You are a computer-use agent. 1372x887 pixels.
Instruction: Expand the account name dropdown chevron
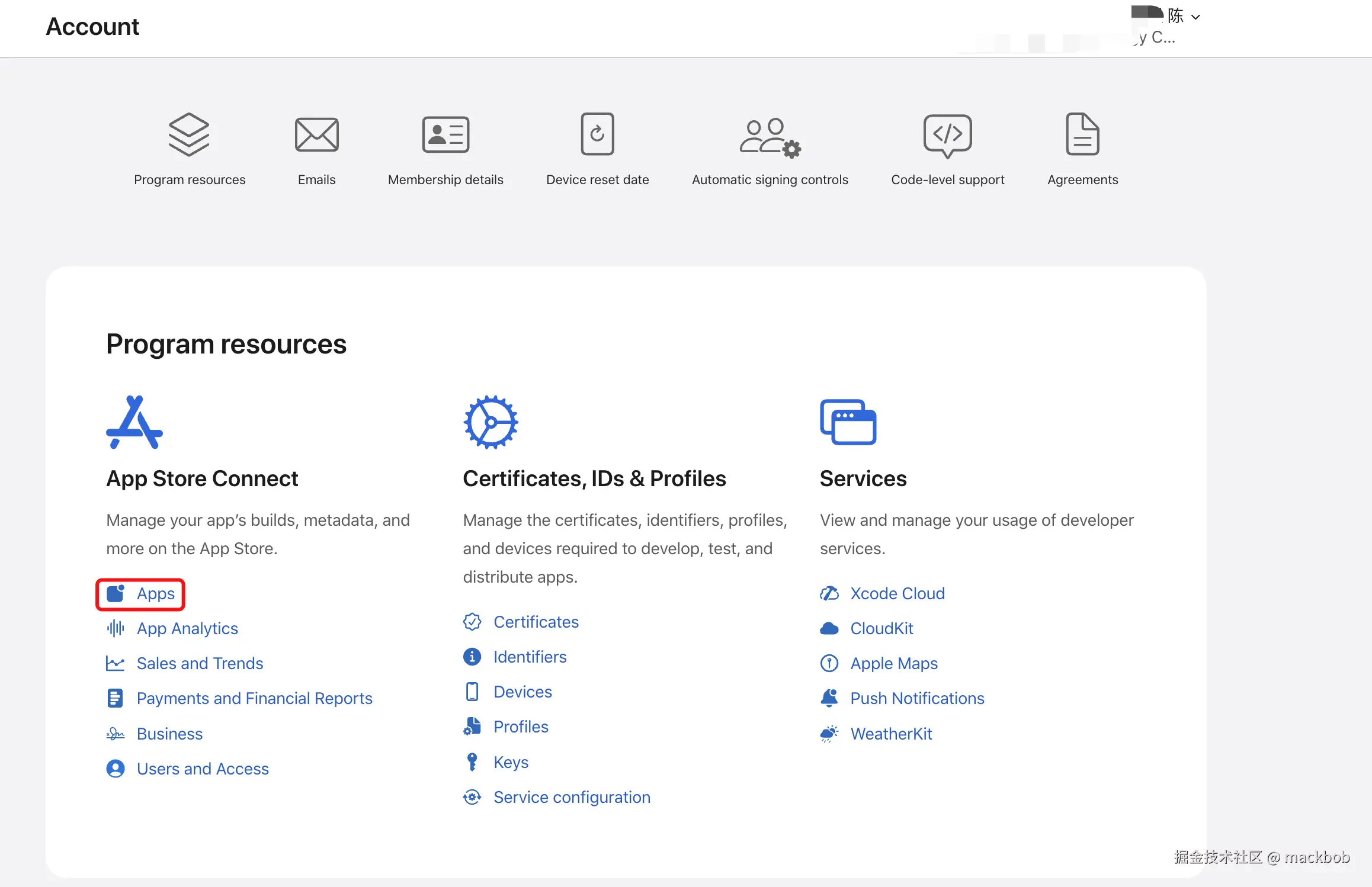[1196, 17]
